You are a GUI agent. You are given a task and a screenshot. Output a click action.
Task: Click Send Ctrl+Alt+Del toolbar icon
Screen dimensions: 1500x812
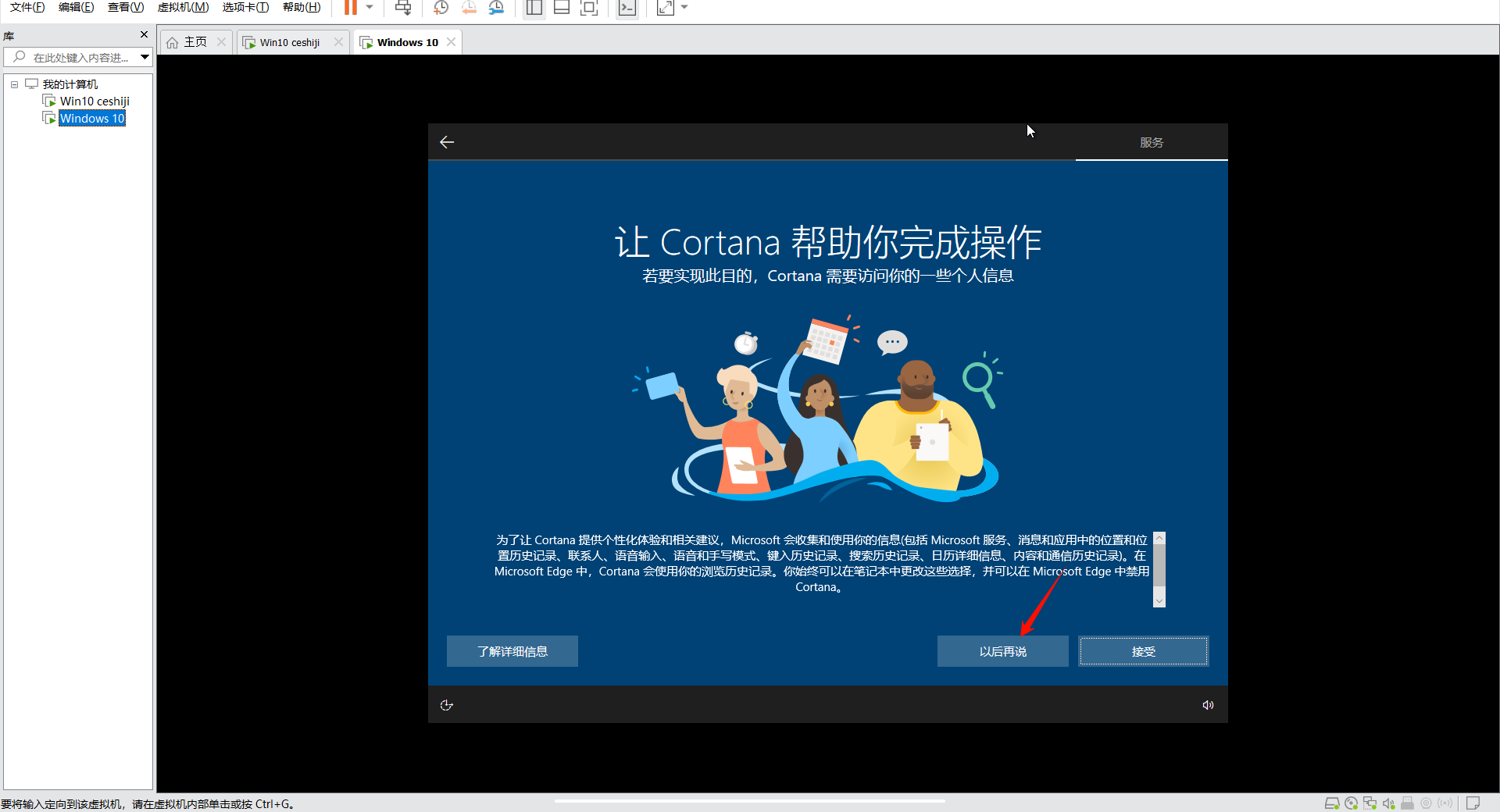pyautogui.click(x=403, y=8)
